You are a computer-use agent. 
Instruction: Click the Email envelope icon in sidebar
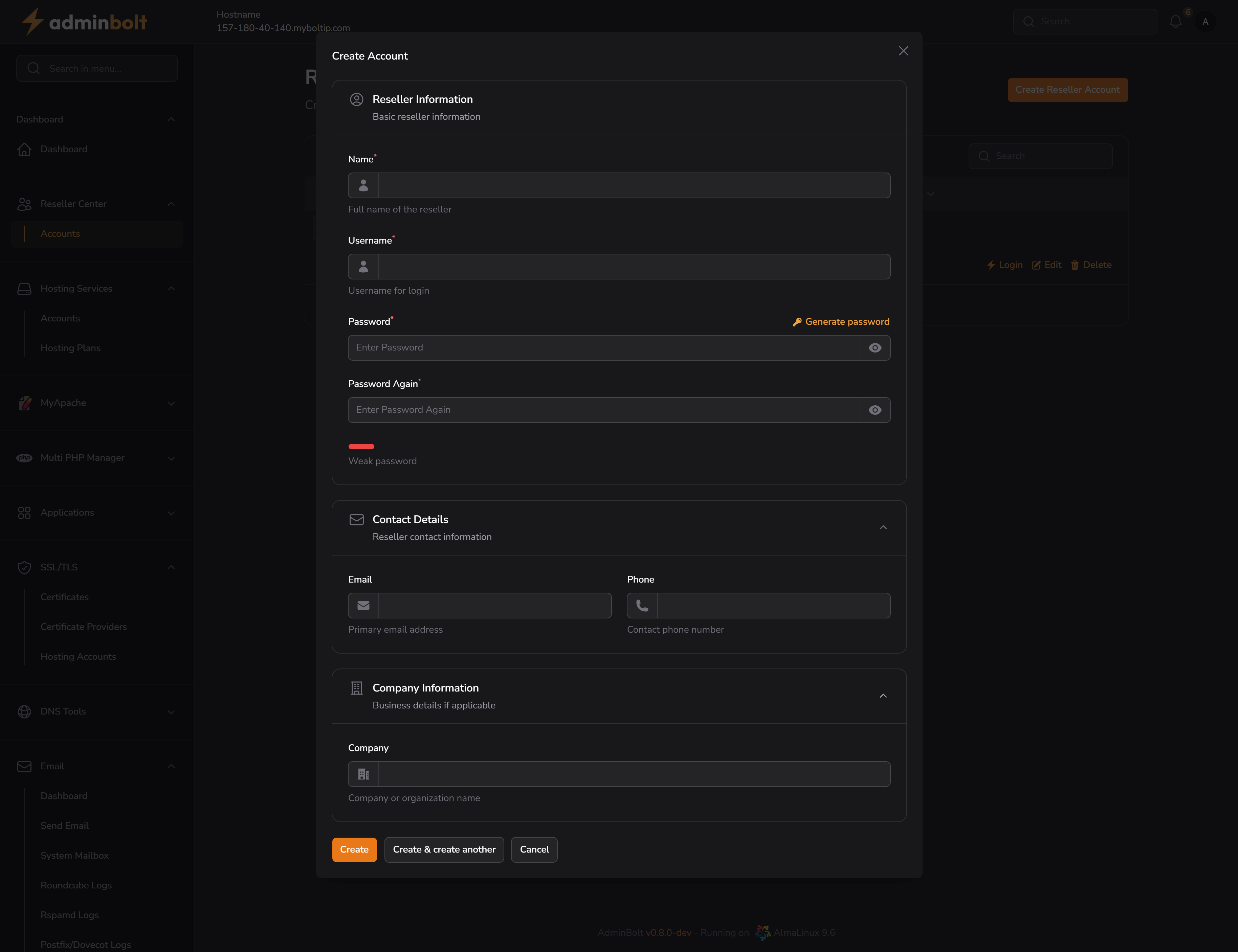(x=24, y=766)
